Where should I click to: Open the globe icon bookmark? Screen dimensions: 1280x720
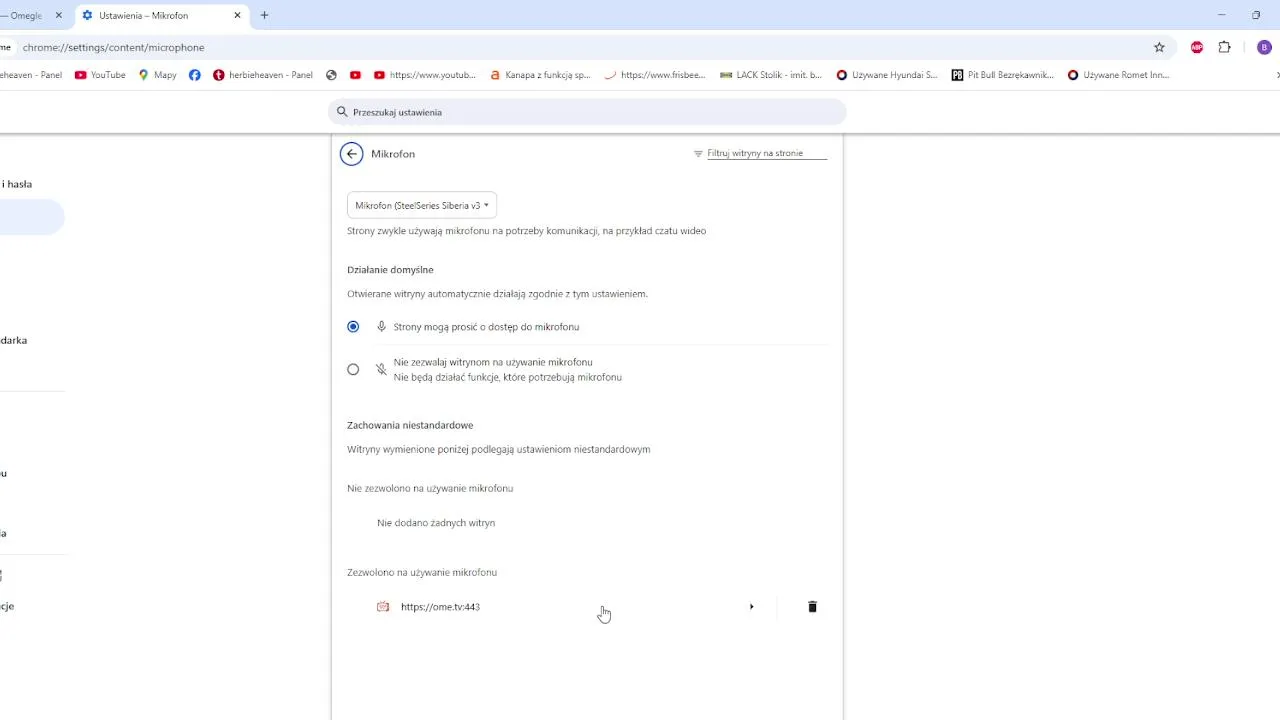coord(332,75)
